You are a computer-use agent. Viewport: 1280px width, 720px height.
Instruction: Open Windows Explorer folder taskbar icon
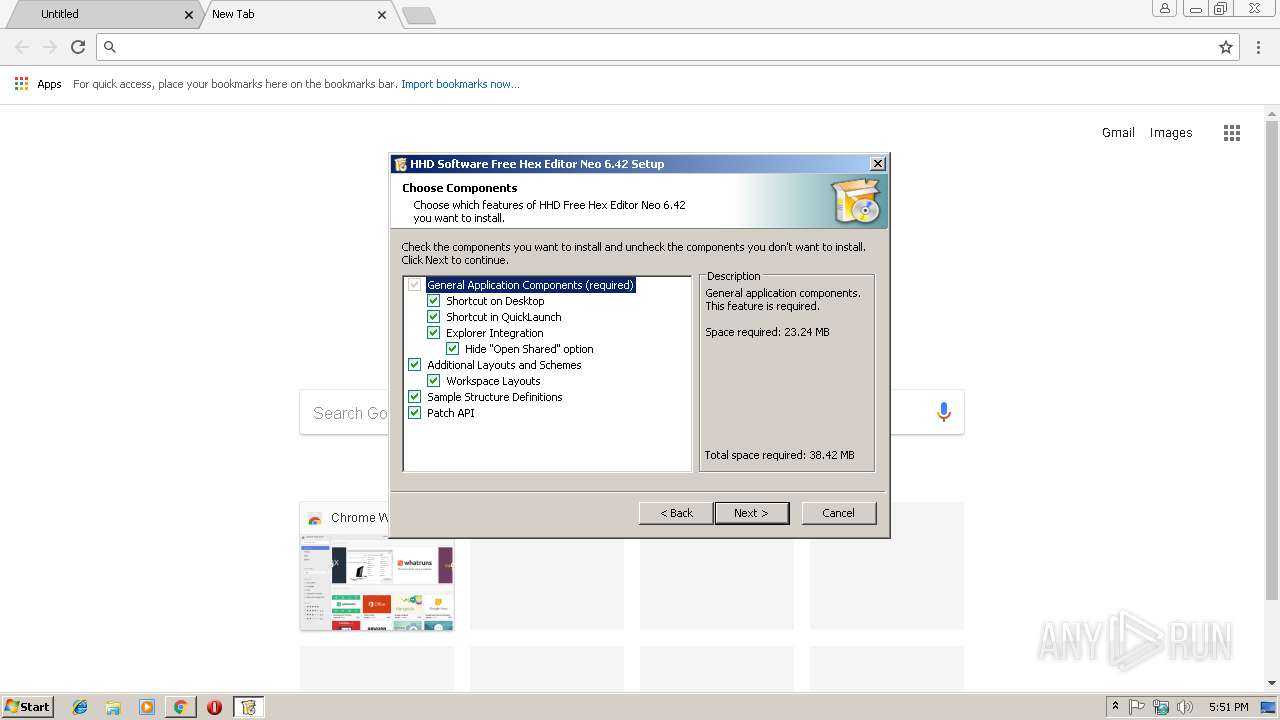113,707
